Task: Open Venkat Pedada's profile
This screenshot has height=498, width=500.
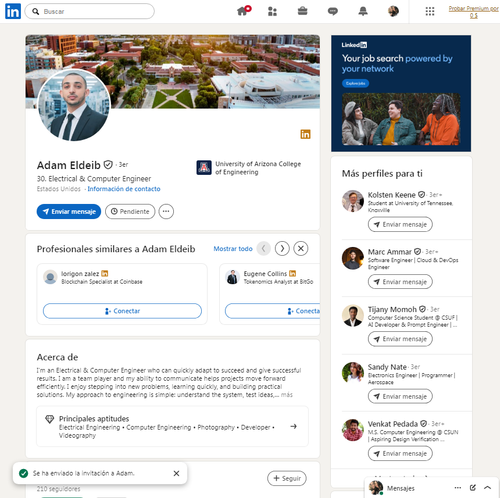Action: tap(393, 424)
